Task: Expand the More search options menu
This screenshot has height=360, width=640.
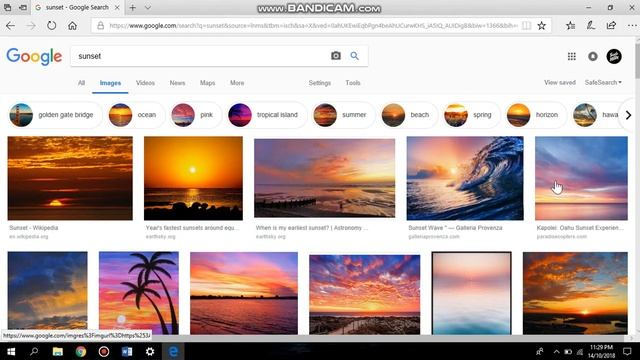Action: tap(237, 83)
